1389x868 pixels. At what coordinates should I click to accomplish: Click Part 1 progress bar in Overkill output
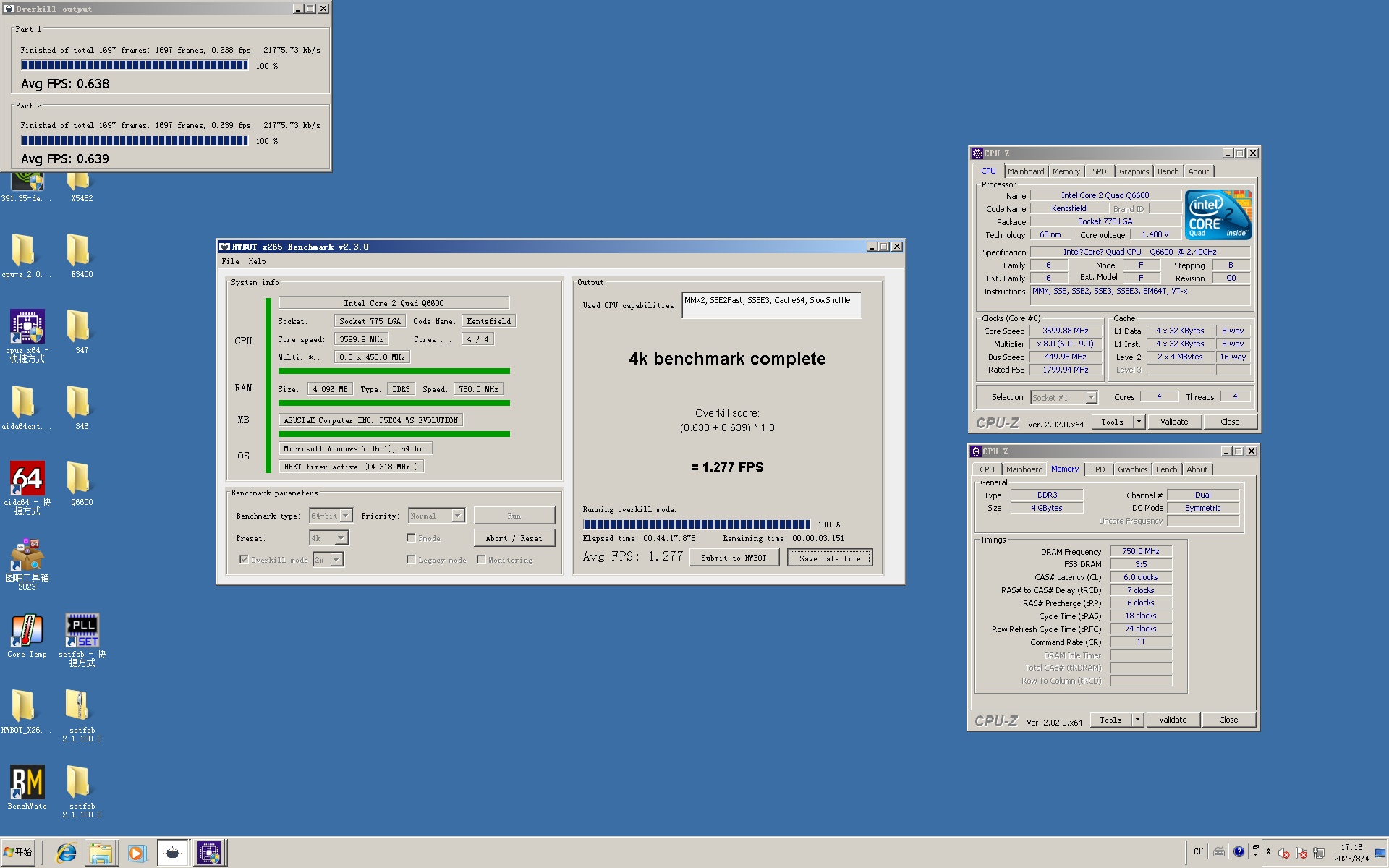[x=135, y=65]
